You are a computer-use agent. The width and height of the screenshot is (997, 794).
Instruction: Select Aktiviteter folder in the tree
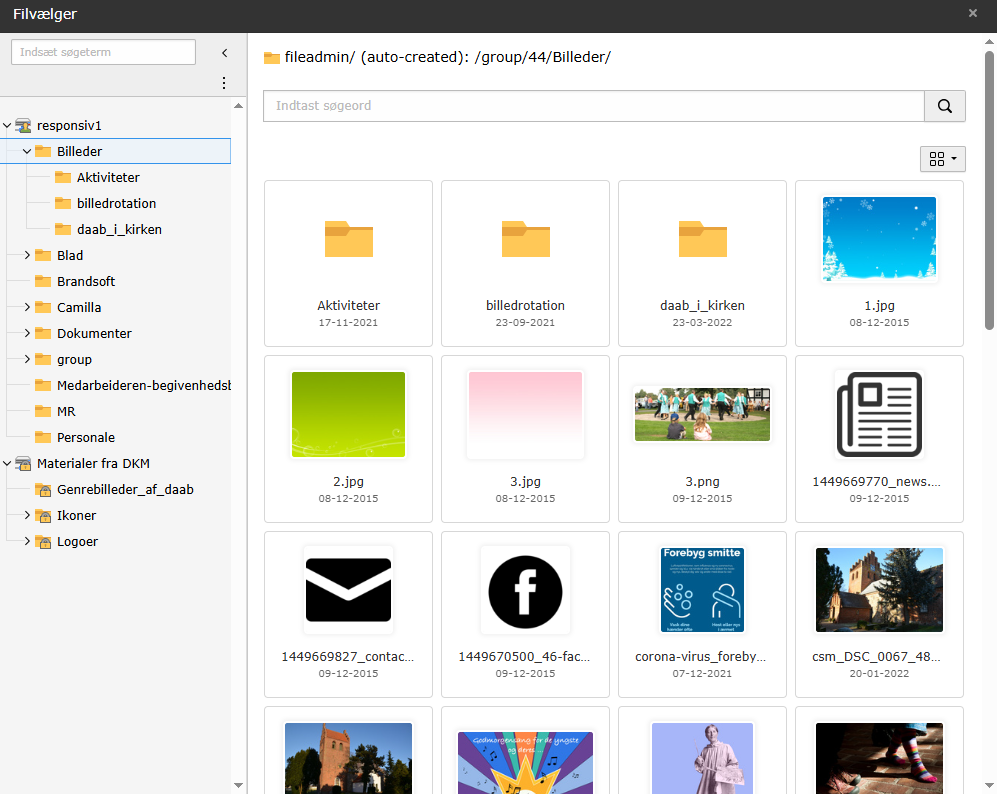[108, 178]
